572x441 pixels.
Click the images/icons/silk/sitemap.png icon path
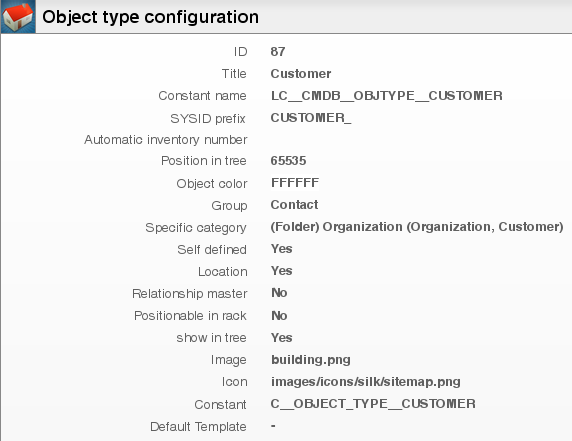pos(366,382)
